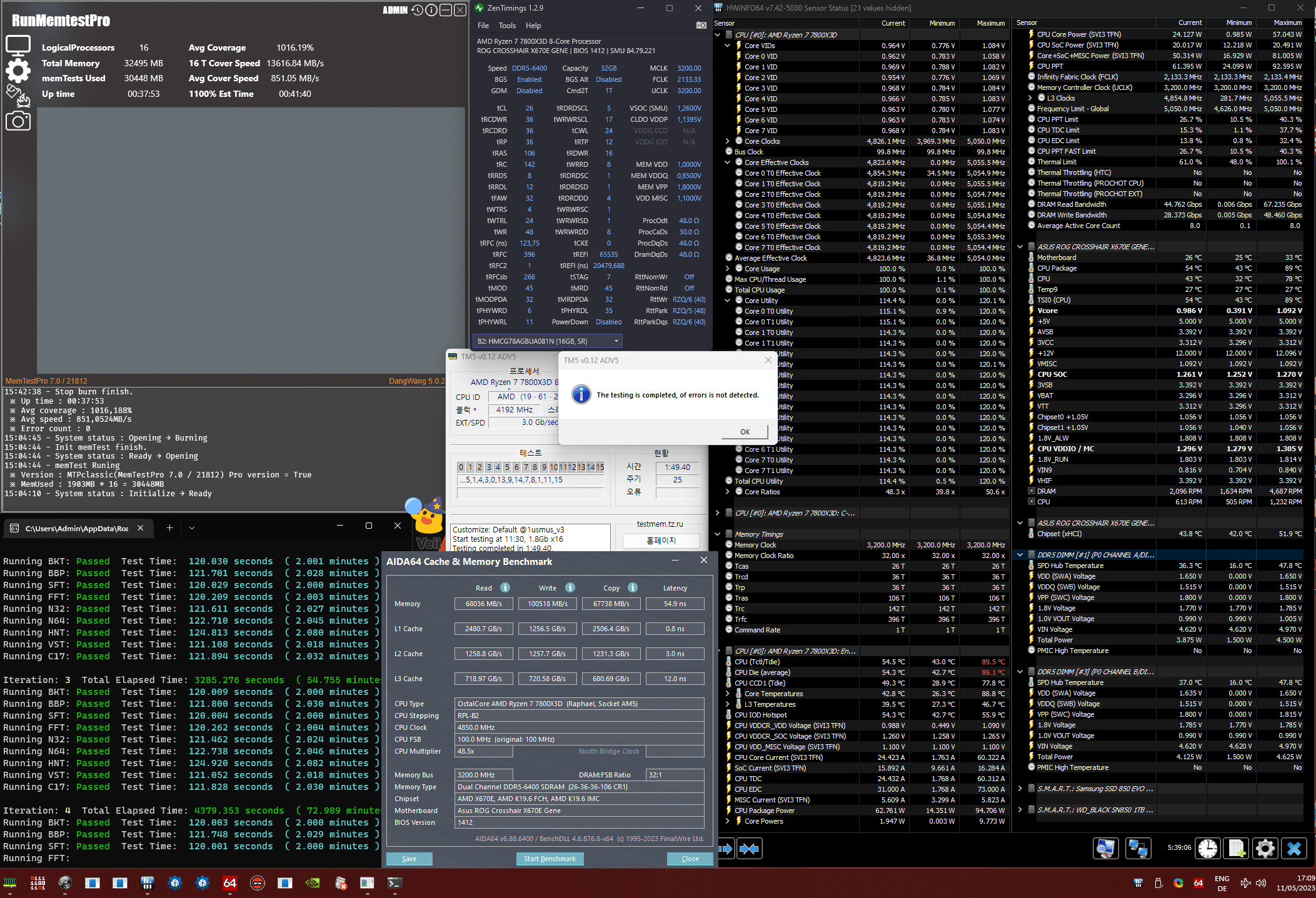Image resolution: width=1316 pixels, height=898 pixels.
Task: Open RunMemtestPro settings gear icon
Action: tap(18, 71)
